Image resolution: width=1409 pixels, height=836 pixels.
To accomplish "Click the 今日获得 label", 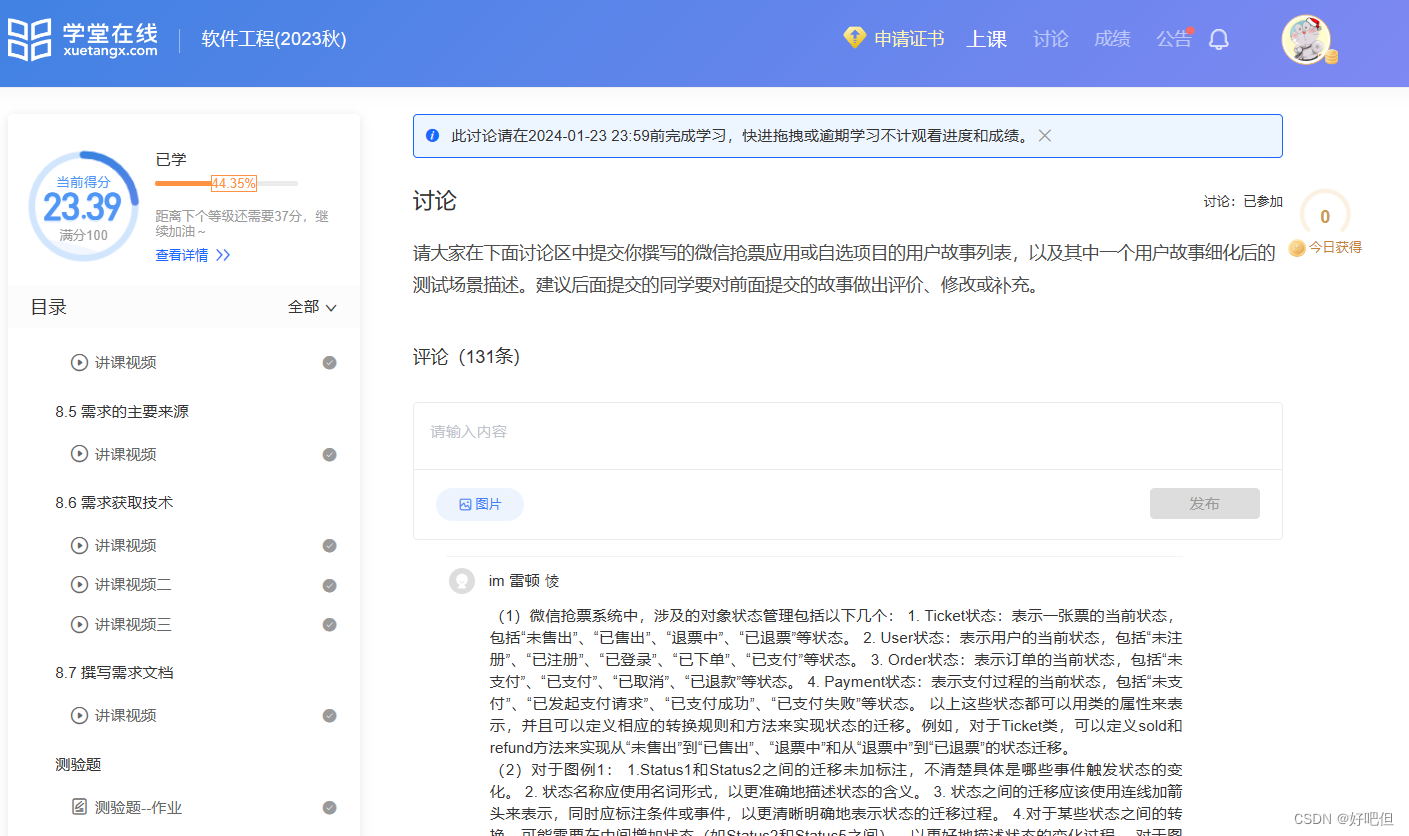I will 1336,247.
